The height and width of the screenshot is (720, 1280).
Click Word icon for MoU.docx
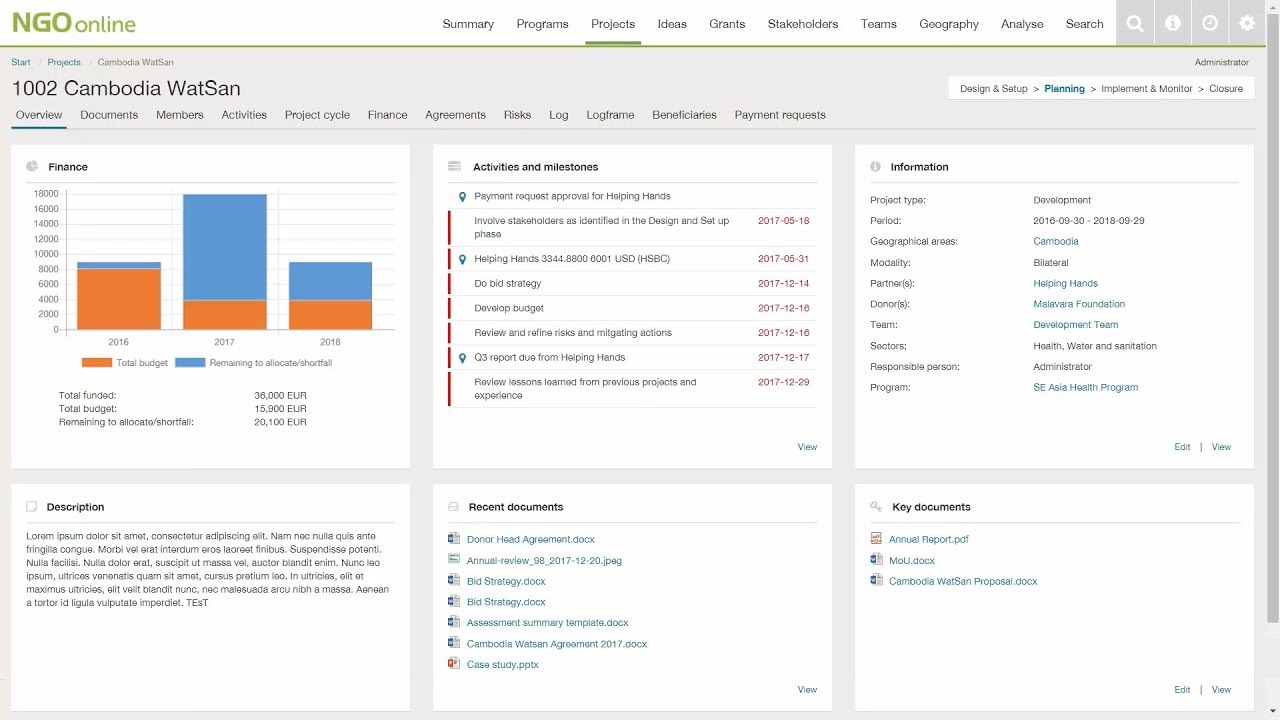click(x=876, y=560)
